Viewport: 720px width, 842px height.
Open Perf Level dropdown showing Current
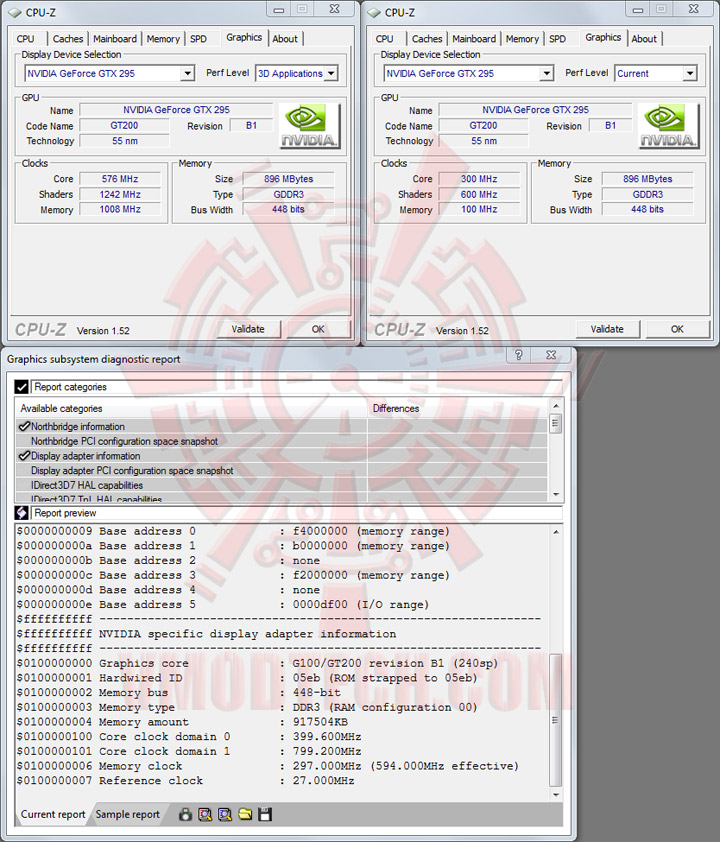690,73
